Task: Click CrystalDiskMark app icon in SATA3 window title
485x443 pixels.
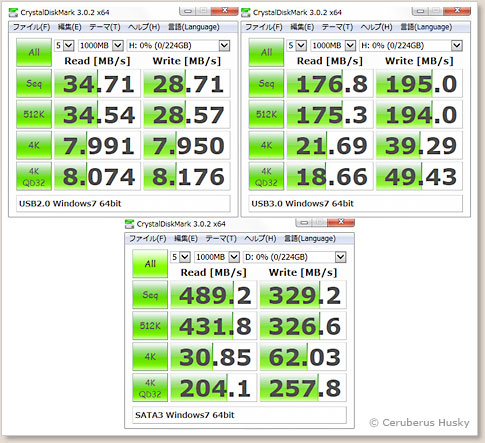Action: pos(129,224)
